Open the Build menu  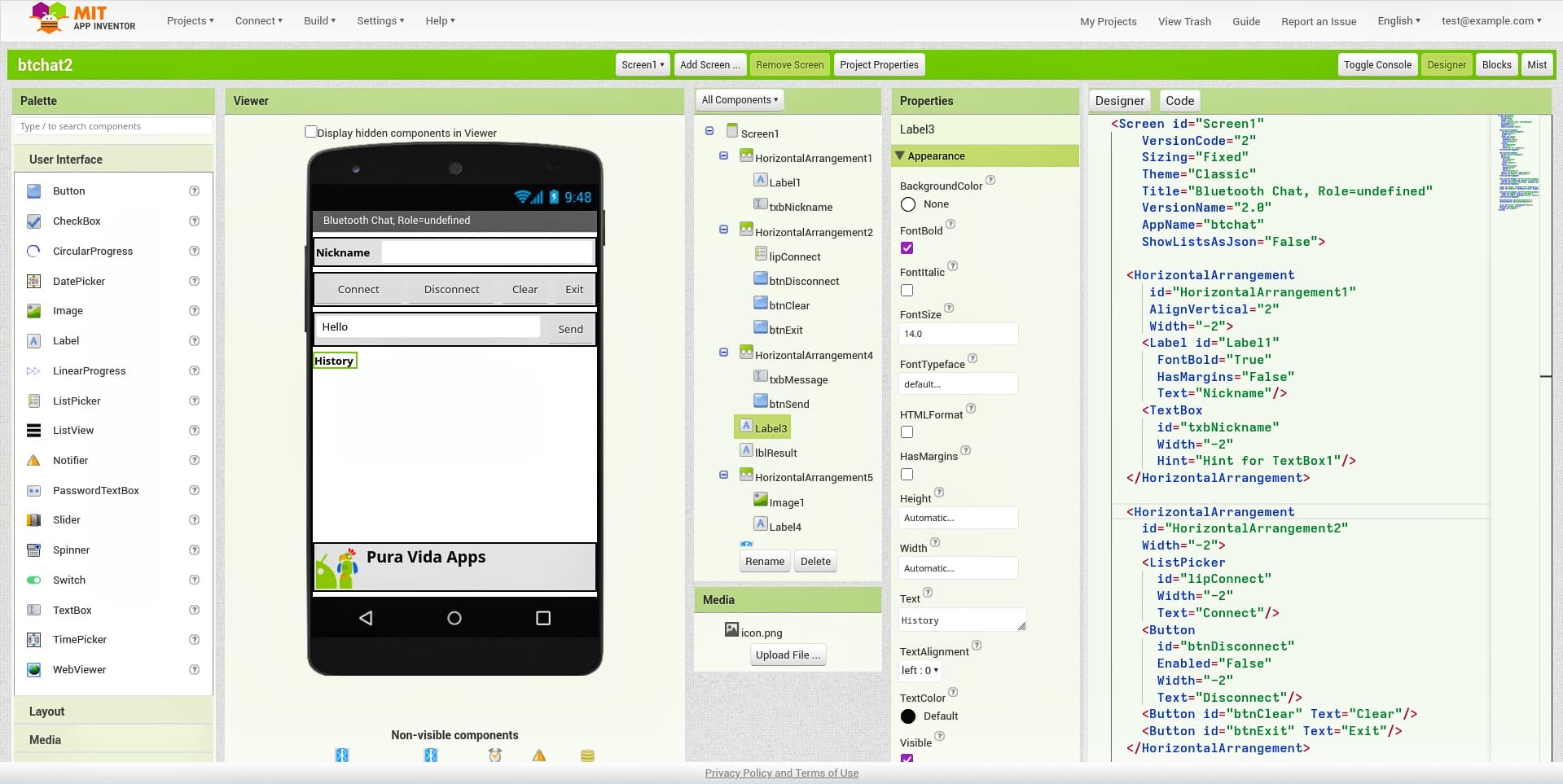319,21
